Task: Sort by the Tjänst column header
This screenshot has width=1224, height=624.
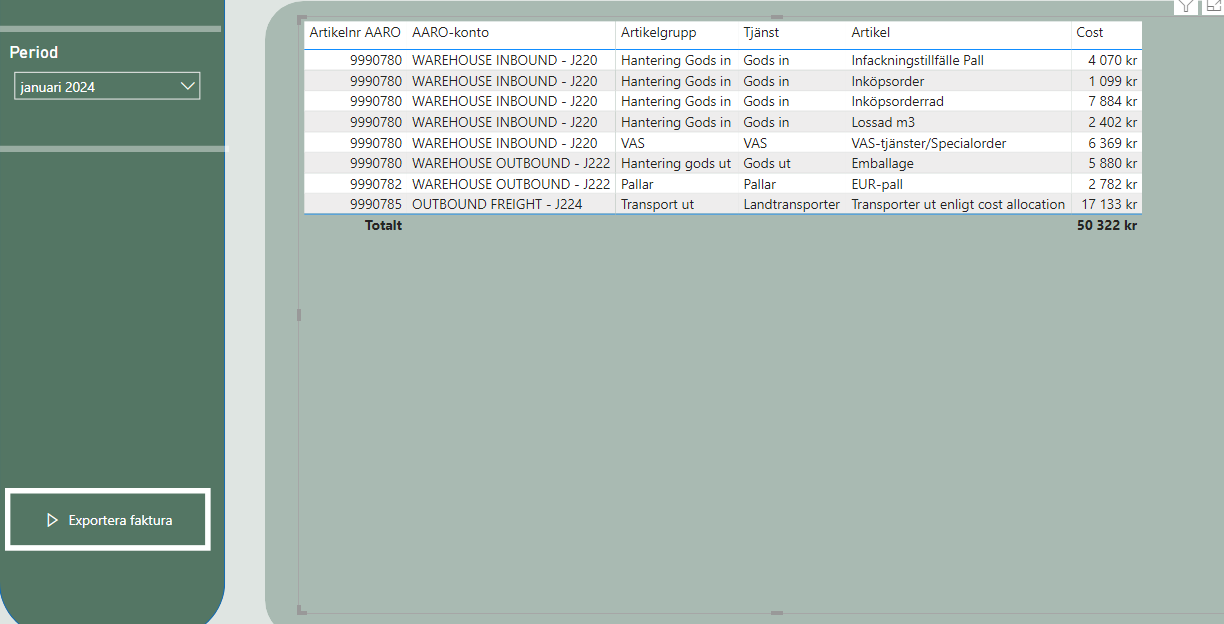Action: pos(761,33)
